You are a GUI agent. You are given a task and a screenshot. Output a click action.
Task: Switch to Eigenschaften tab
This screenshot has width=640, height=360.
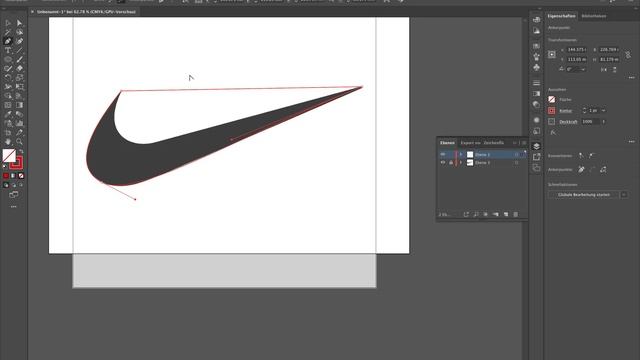click(561, 16)
